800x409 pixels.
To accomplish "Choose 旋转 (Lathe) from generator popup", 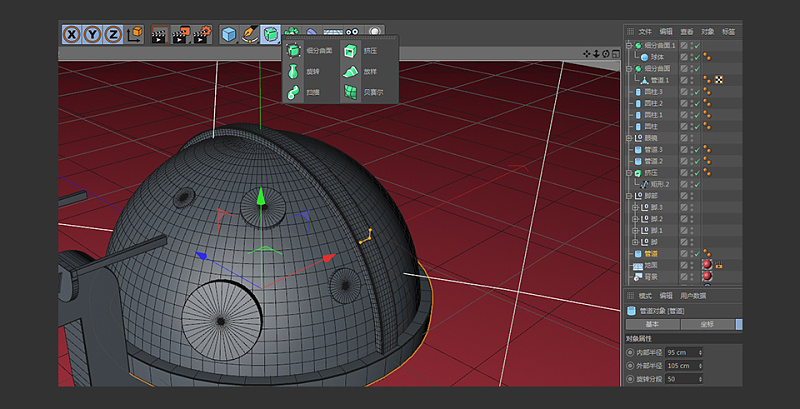I will click(293, 71).
